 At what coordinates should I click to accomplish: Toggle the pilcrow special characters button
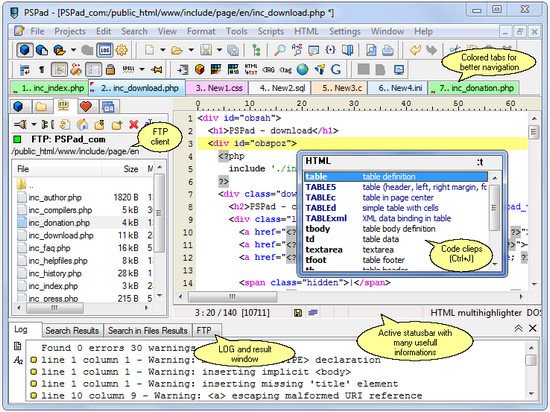click(x=42, y=70)
